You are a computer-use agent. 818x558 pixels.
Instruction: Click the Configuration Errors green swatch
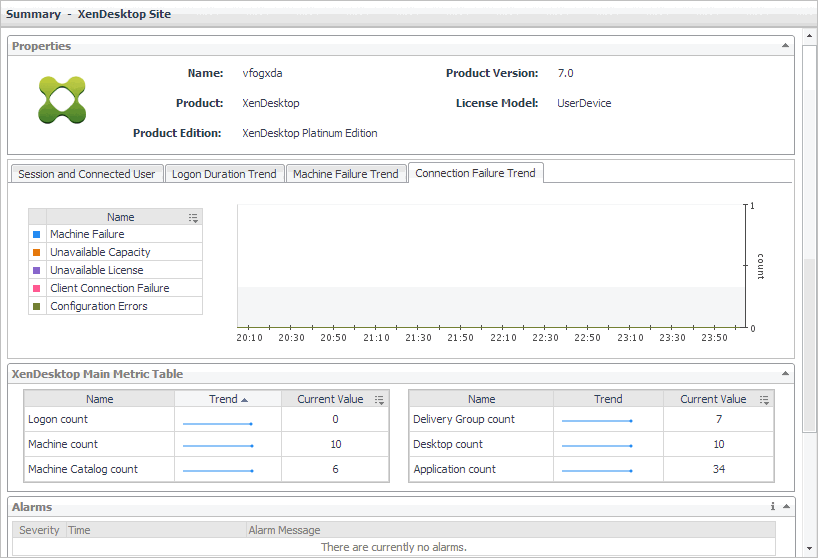[x=37, y=307]
